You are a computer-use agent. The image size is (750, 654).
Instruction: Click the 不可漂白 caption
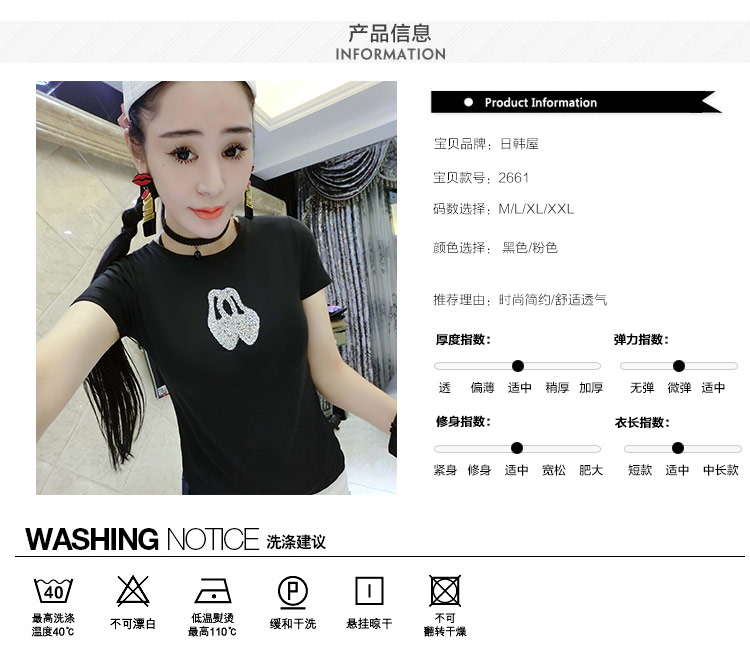133,624
